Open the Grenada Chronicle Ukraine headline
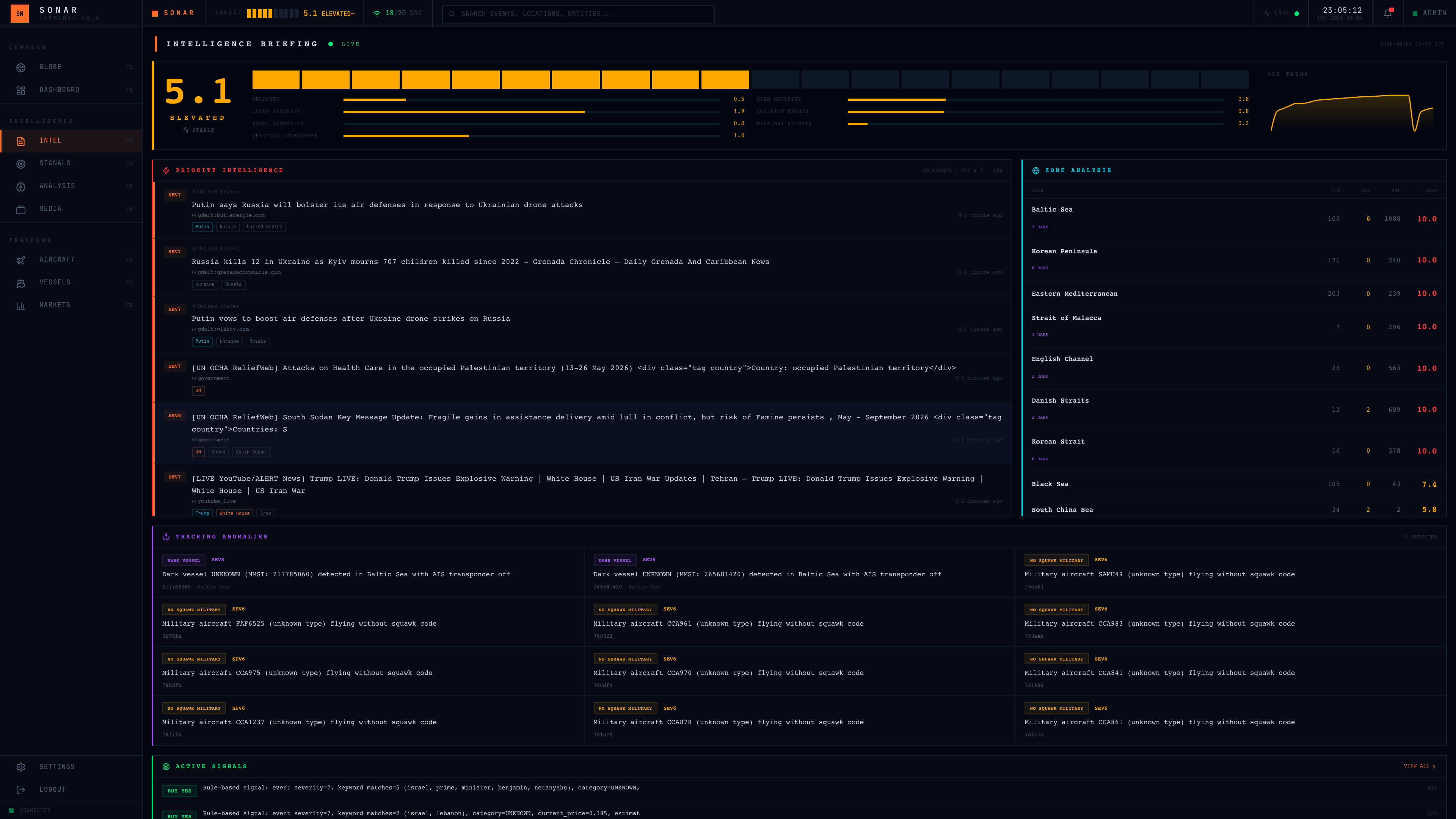Screen dimensions: 1456x819 [x=480, y=262]
